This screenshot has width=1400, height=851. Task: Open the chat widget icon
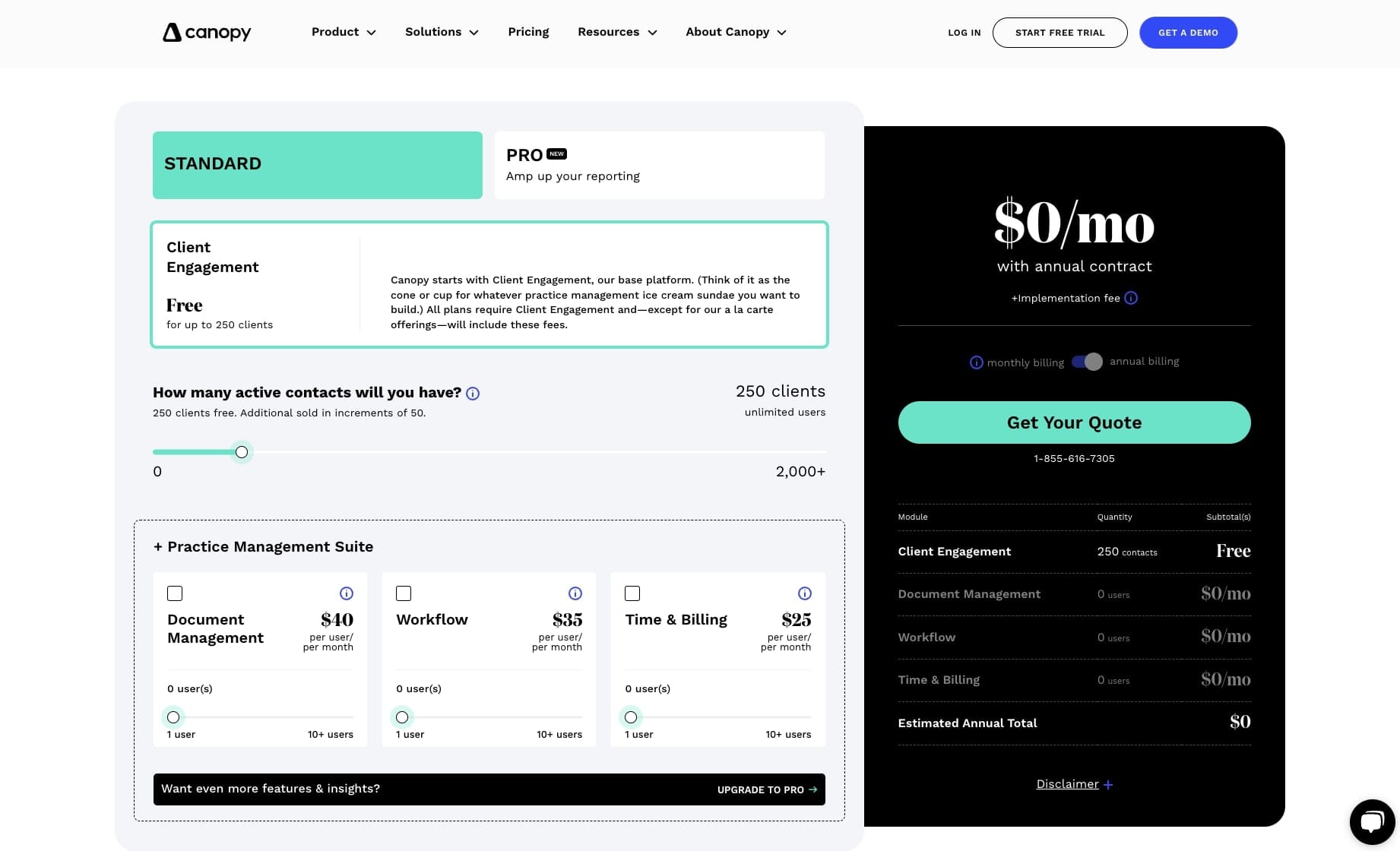[x=1372, y=821]
